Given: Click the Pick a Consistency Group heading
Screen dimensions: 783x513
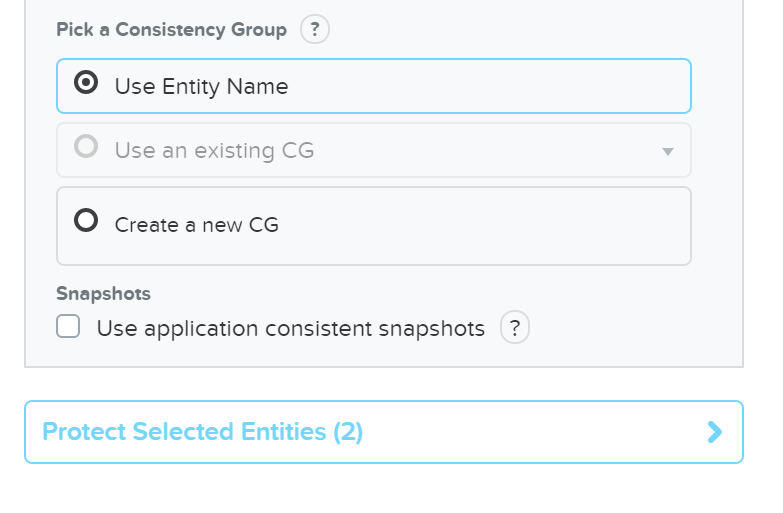Looking at the screenshot, I should (x=171, y=29).
